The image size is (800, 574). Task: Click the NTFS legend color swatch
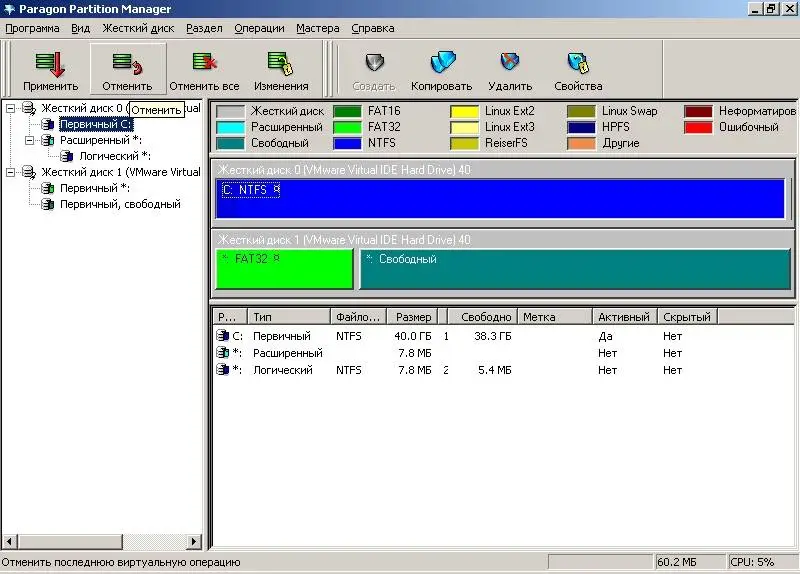point(347,143)
